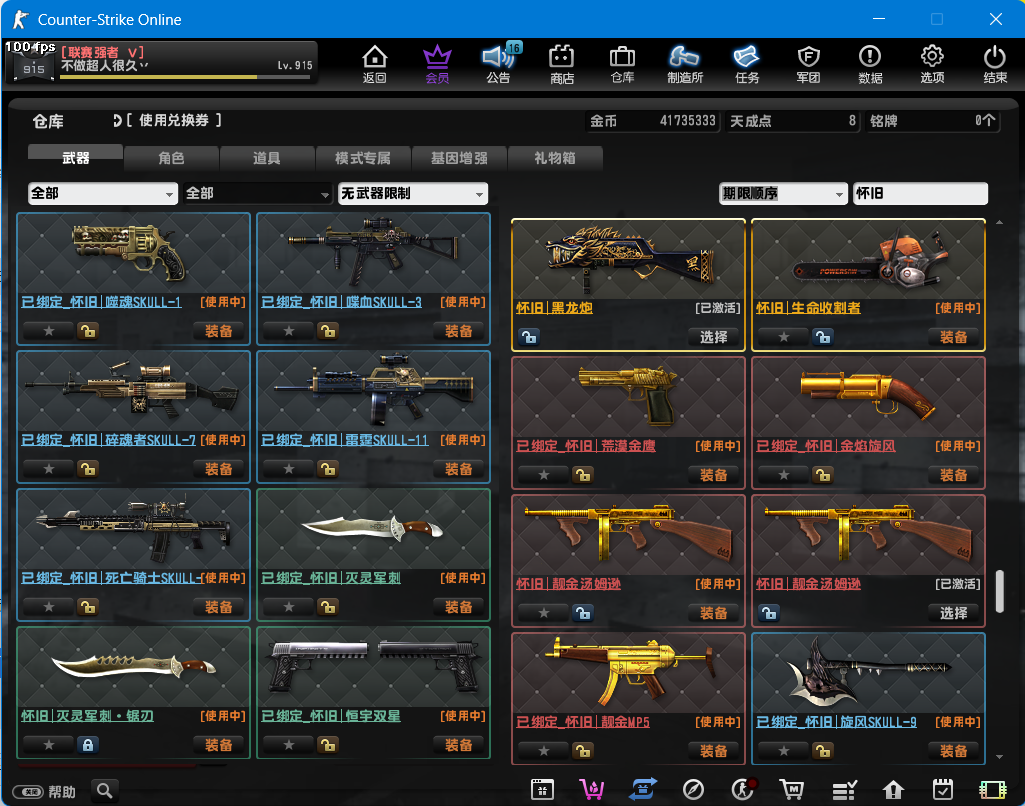1025x806 pixels.
Task: Open the 公告 announcements speaker icon
Action: click(499, 64)
